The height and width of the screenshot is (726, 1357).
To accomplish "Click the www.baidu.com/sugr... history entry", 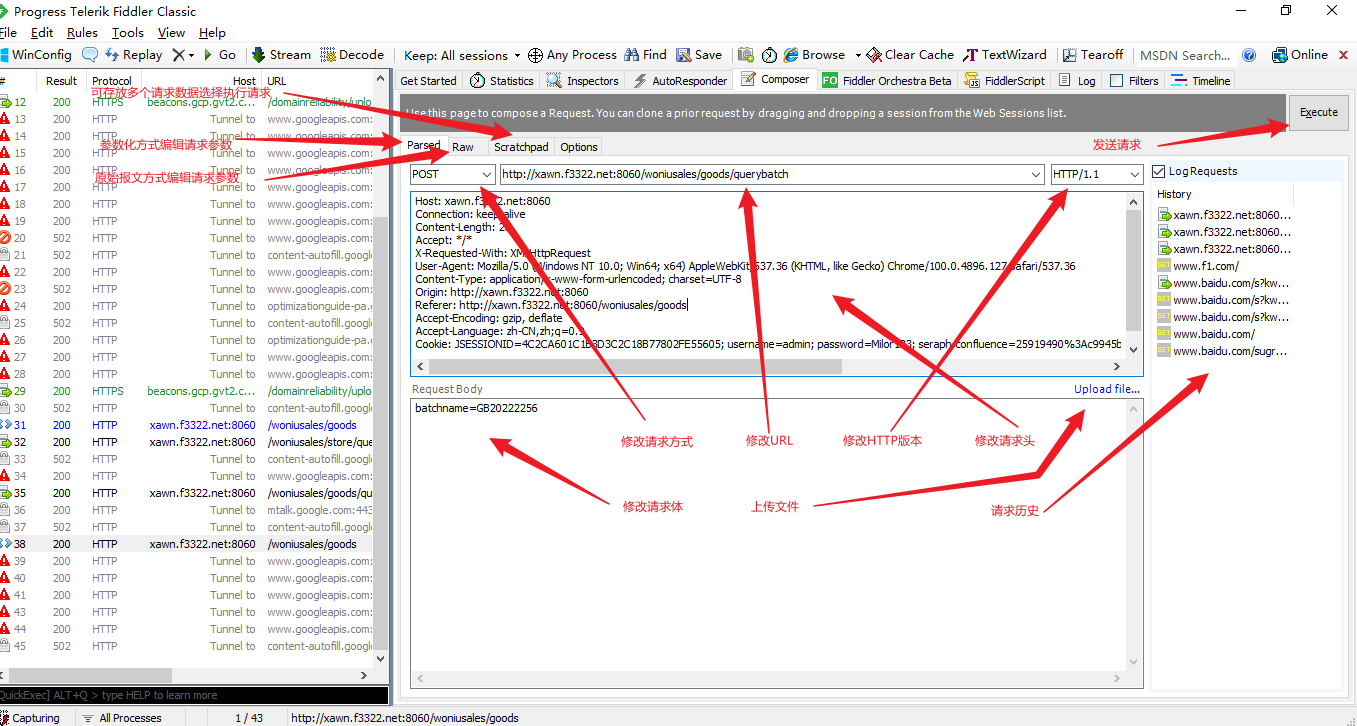I will coord(1229,351).
